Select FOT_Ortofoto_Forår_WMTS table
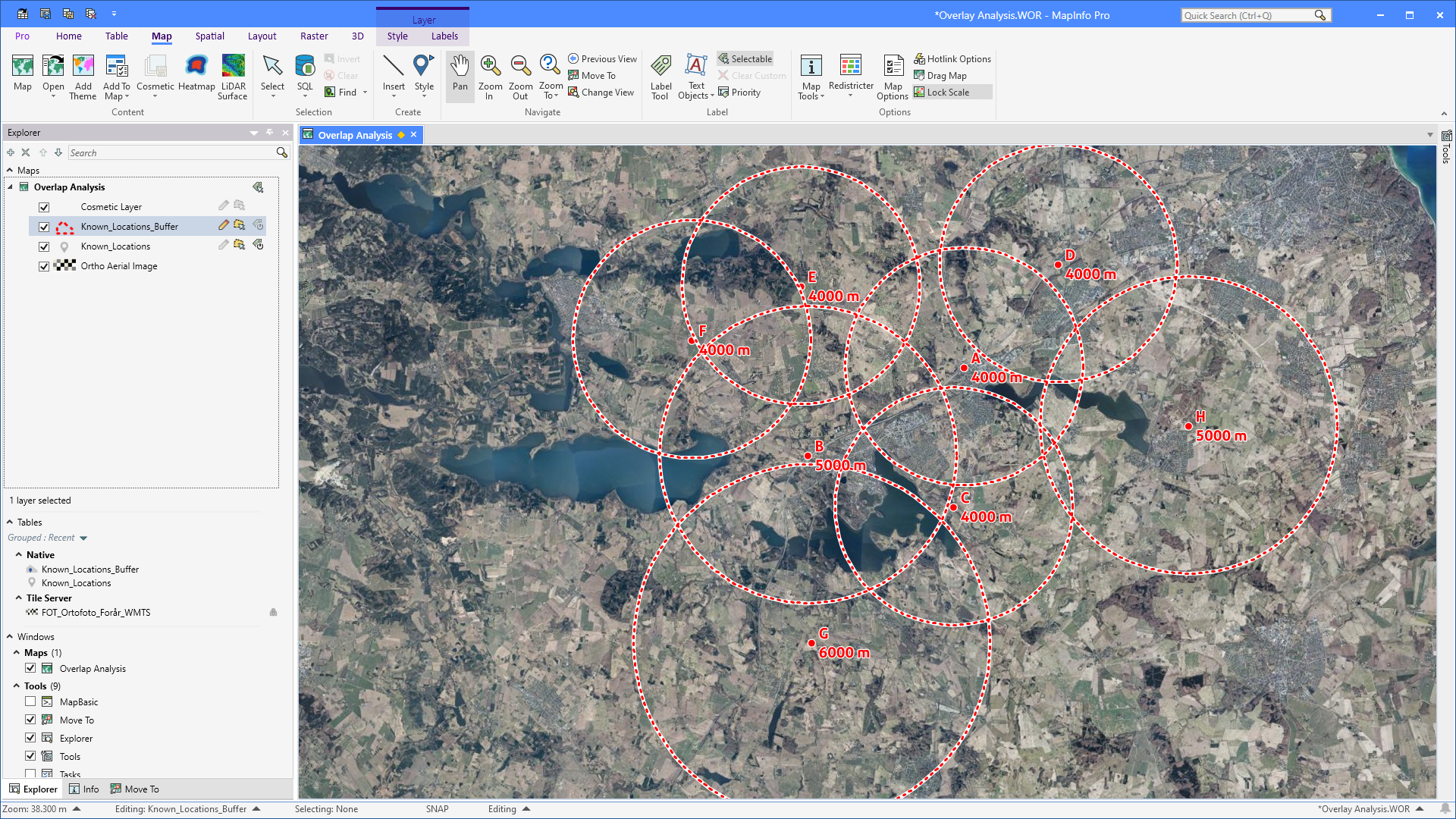This screenshot has width=1456, height=819. click(96, 612)
